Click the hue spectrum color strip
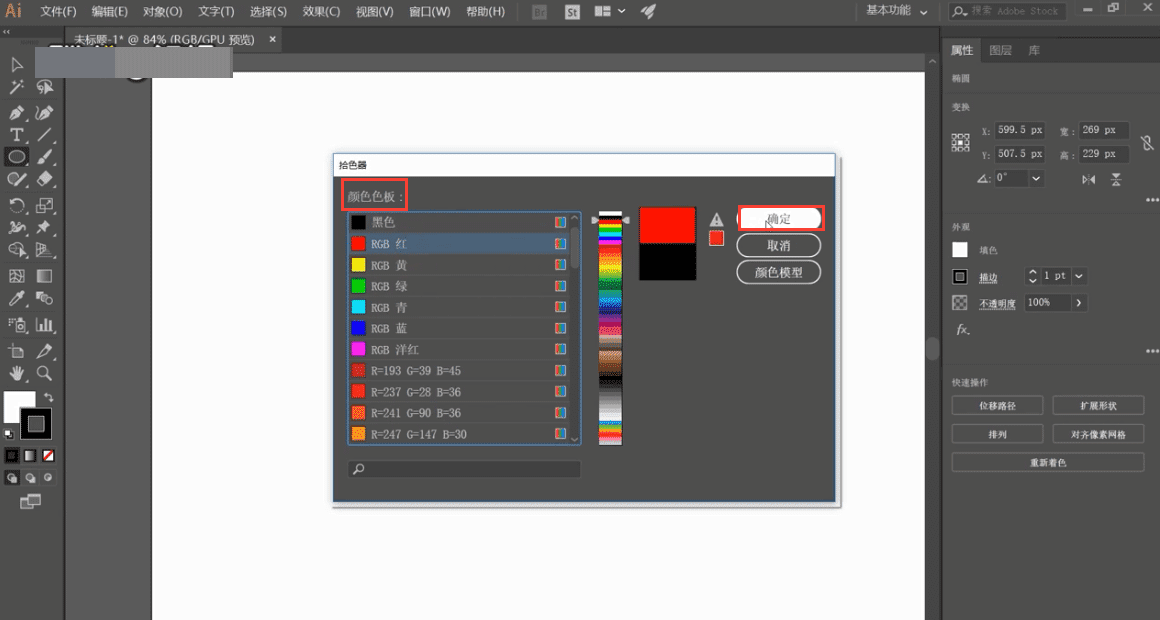Image resolution: width=1160 pixels, height=620 pixels. [x=610, y=329]
